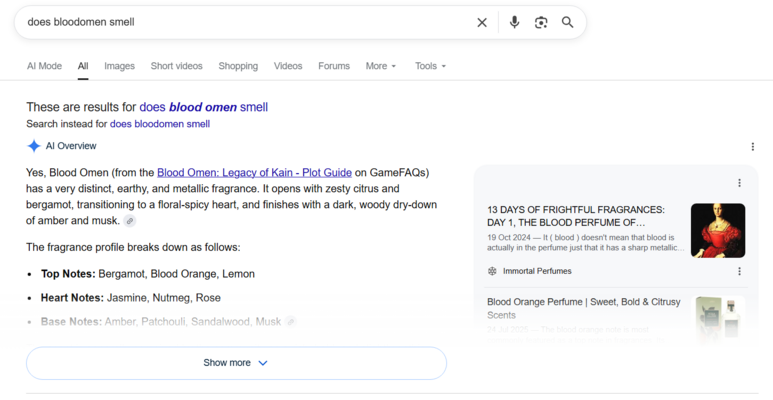773x400 pixels.
Task: Select the All results tab
Action: (83, 66)
